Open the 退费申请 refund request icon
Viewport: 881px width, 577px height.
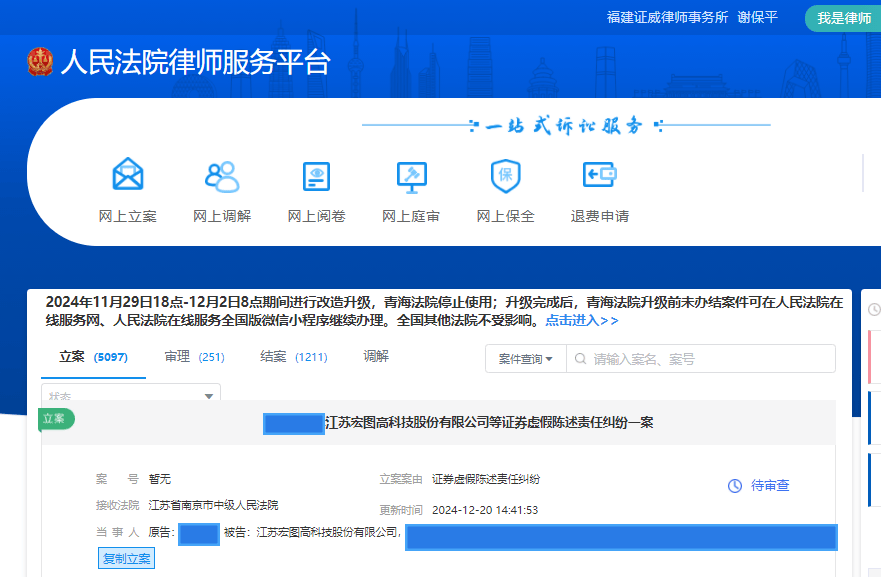(x=600, y=175)
